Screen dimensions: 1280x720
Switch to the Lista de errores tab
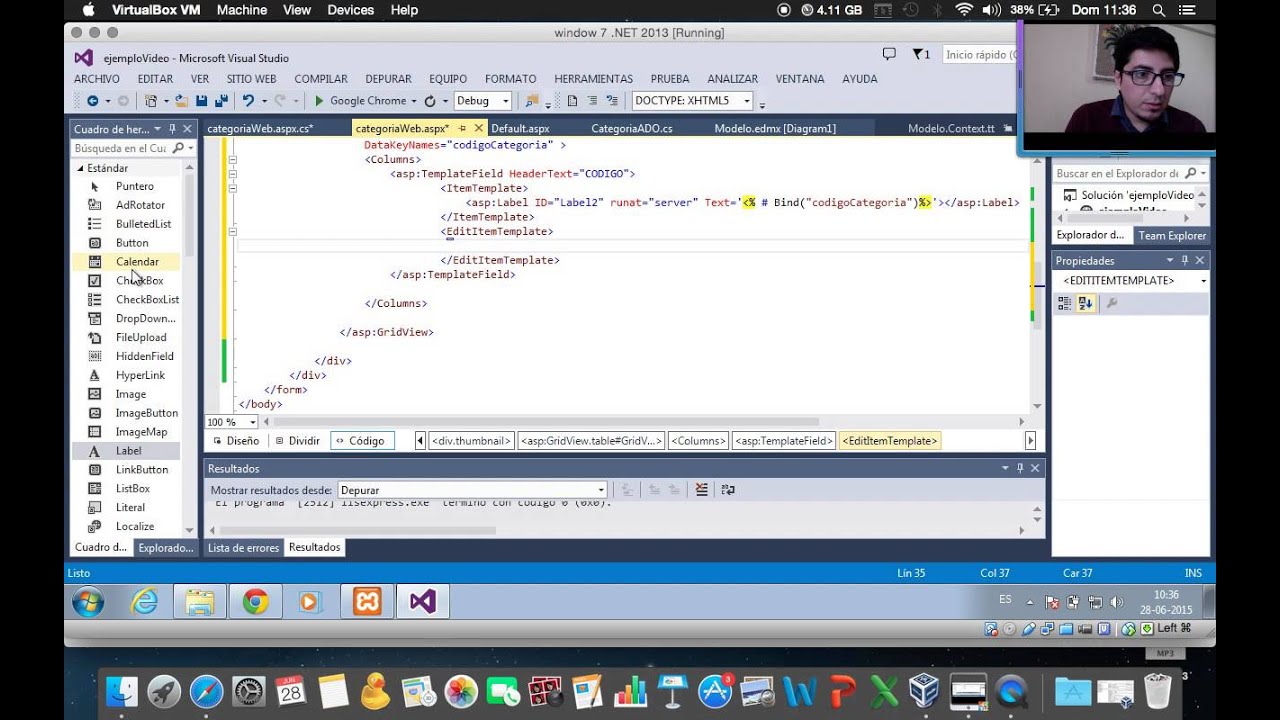(243, 548)
